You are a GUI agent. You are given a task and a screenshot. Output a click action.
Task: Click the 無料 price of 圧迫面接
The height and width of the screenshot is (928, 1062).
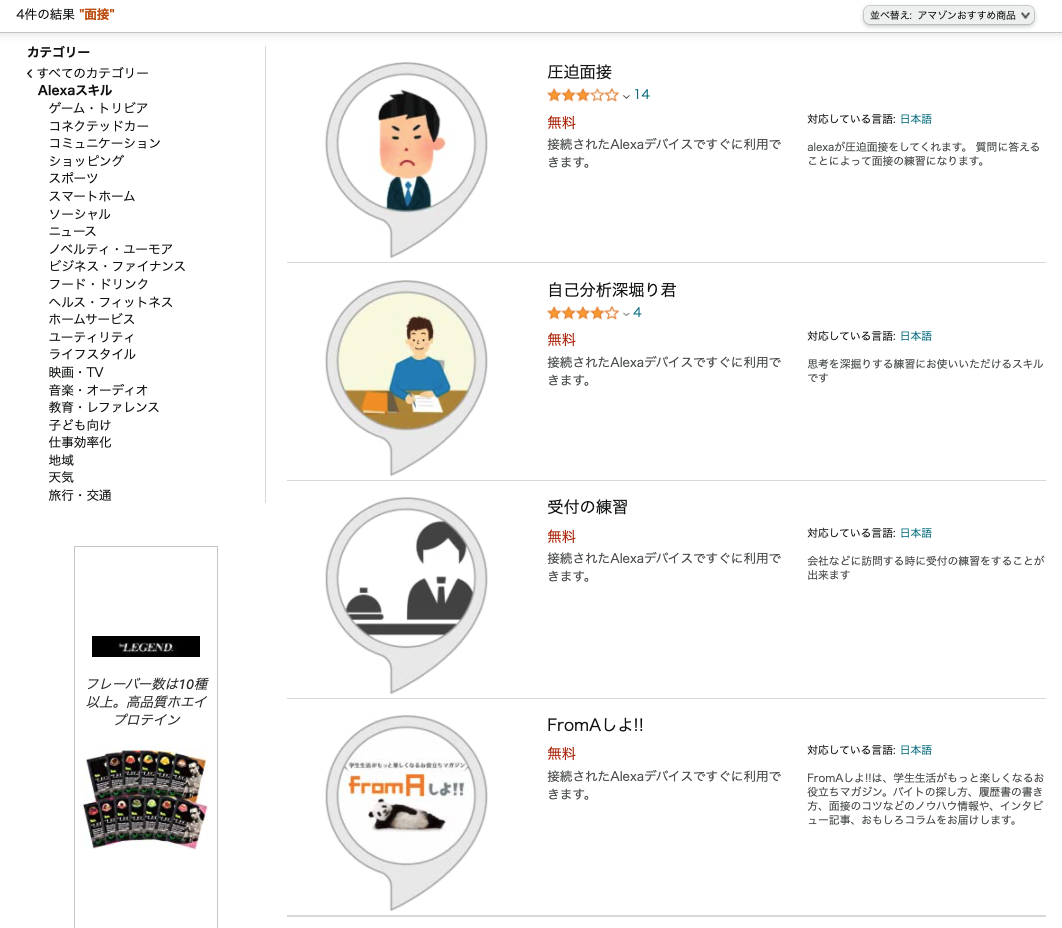[x=561, y=123]
